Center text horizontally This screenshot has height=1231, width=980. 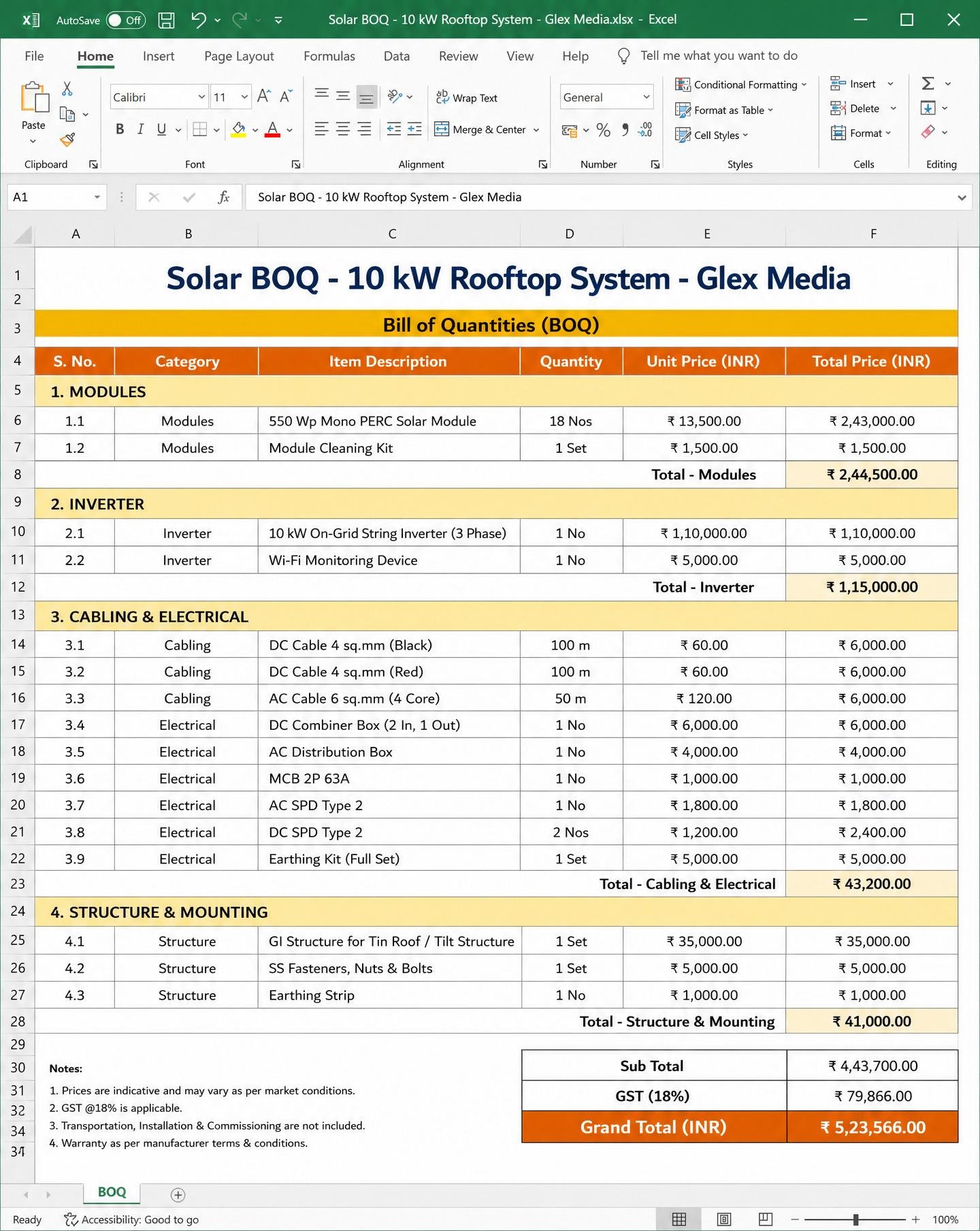(x=343, y=129)
